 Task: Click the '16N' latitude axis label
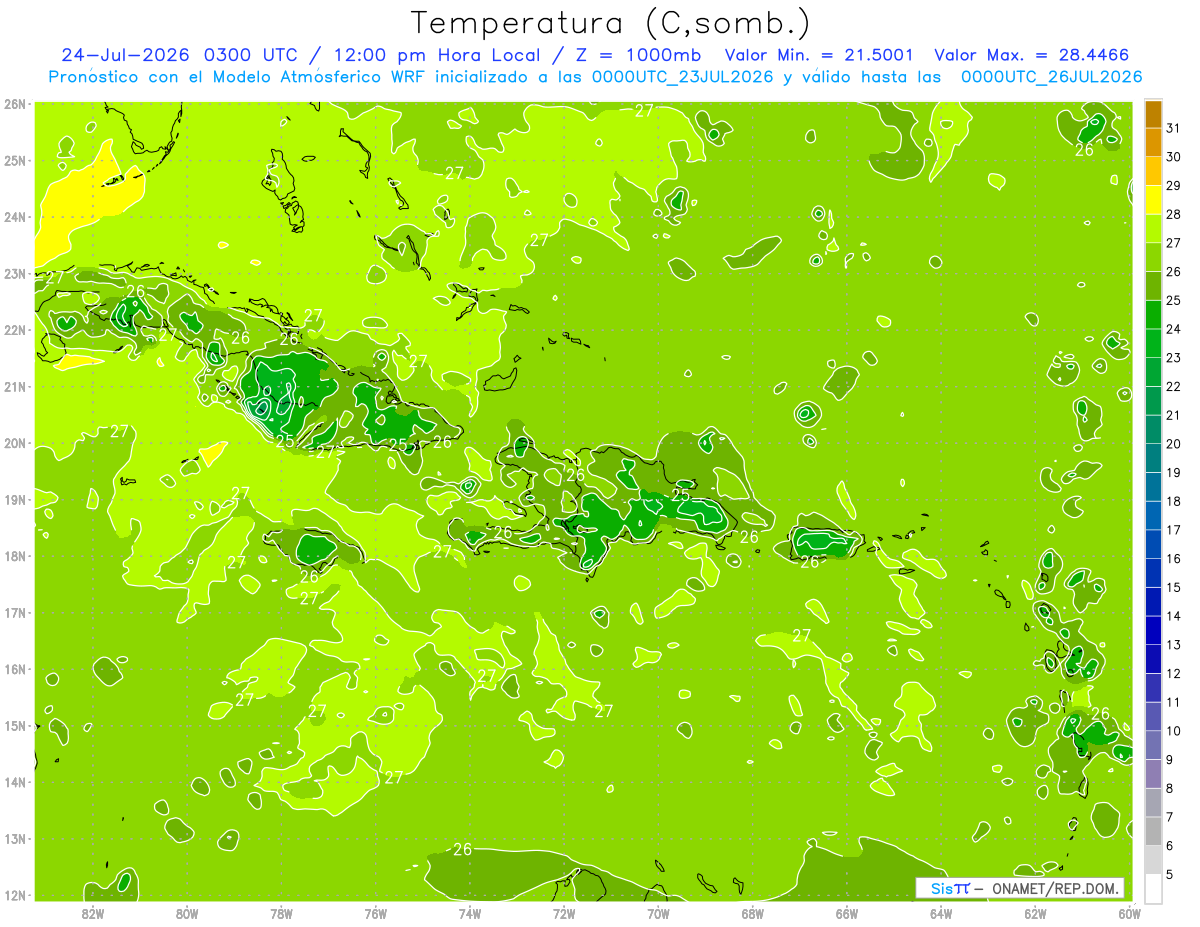coord(15,669)
